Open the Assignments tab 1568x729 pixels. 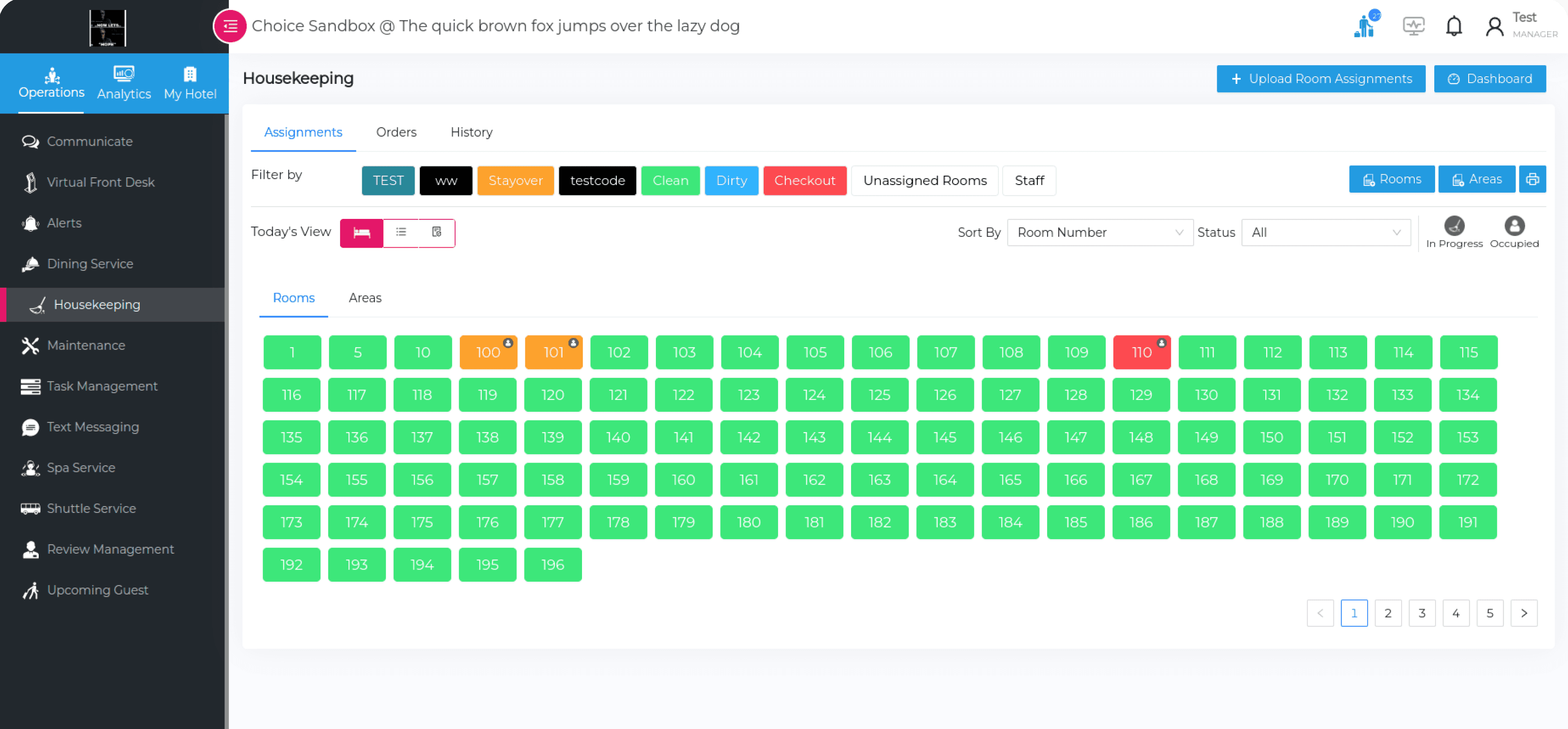pyautogui.click(x=303, y=132)
